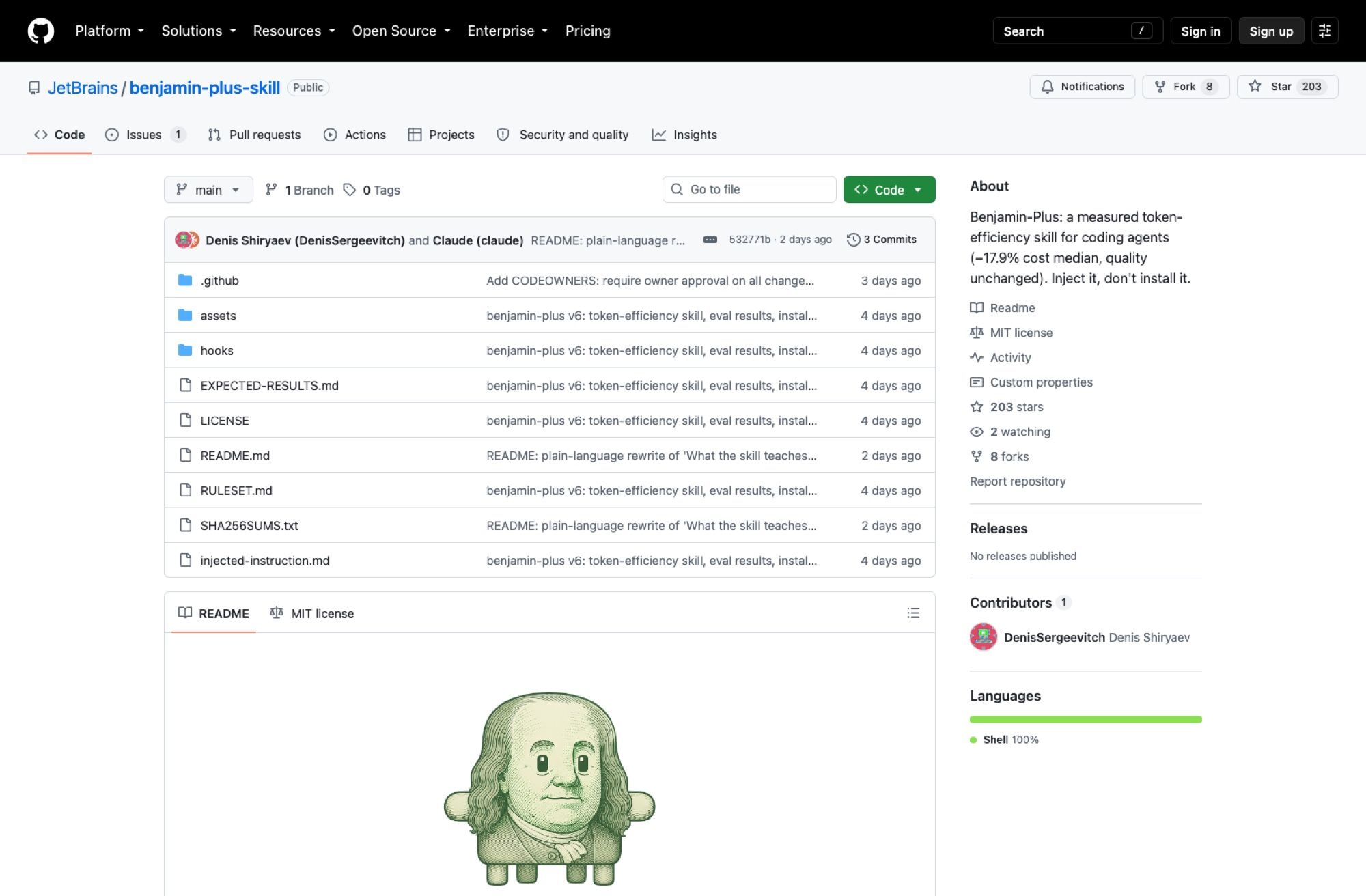The width and height of the screenshot is (1366, 896).
Task: Click the file icon beside RULESET.md
Action: (185, 490)
